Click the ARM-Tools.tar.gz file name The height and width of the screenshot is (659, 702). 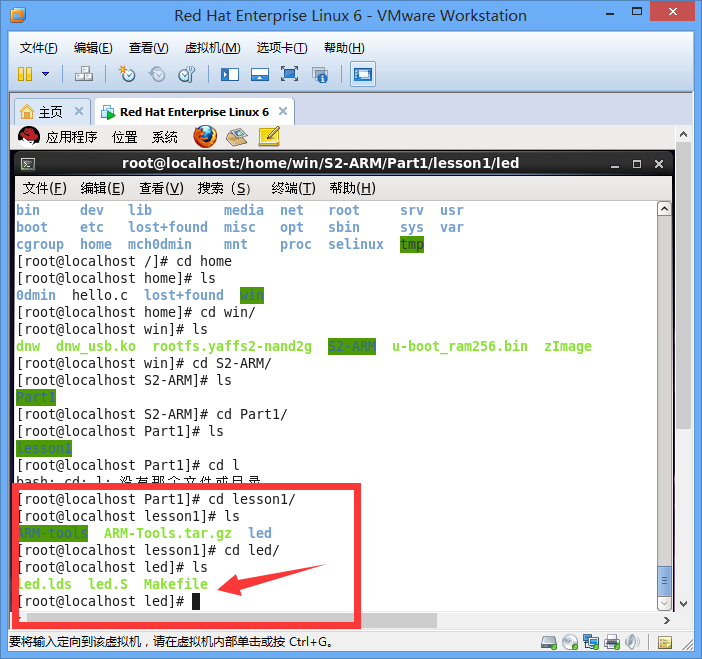tap(168, 533)
